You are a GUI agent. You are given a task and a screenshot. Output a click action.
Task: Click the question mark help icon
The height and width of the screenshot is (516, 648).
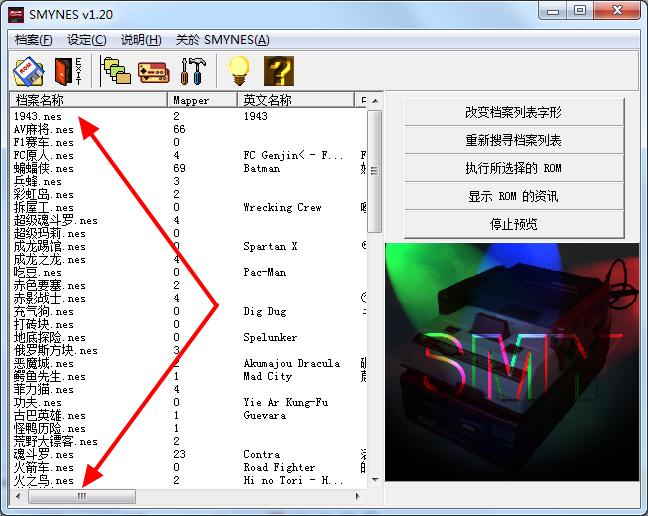[x=279, y=71]
